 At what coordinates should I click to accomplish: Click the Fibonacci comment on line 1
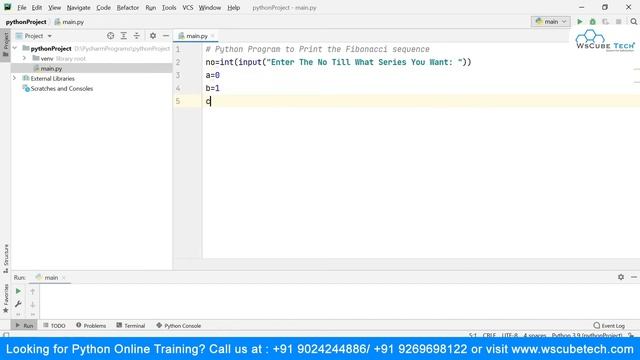tap(318, 49)
